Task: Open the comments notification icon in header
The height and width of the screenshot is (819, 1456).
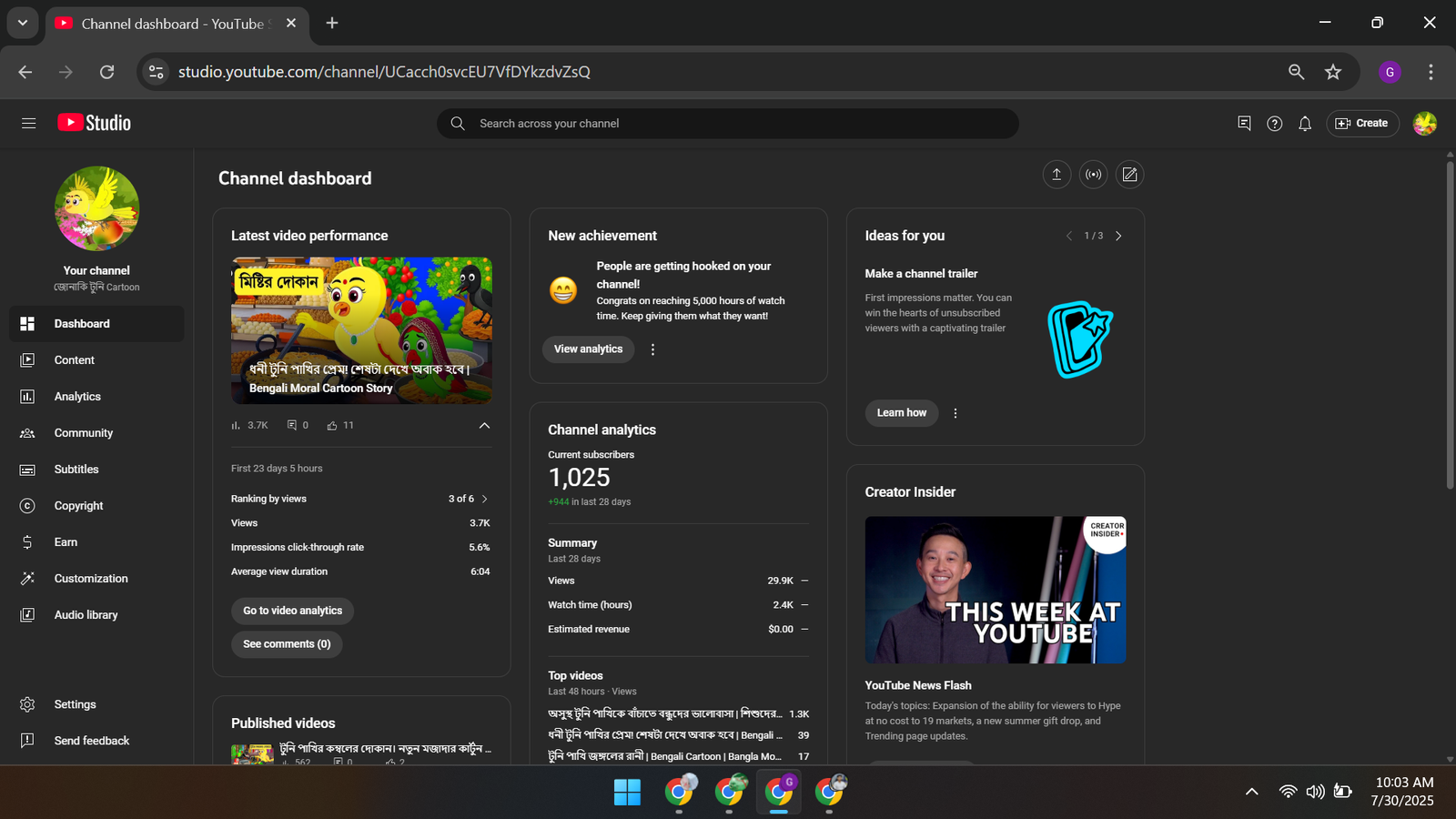Action: [1244, 123]
